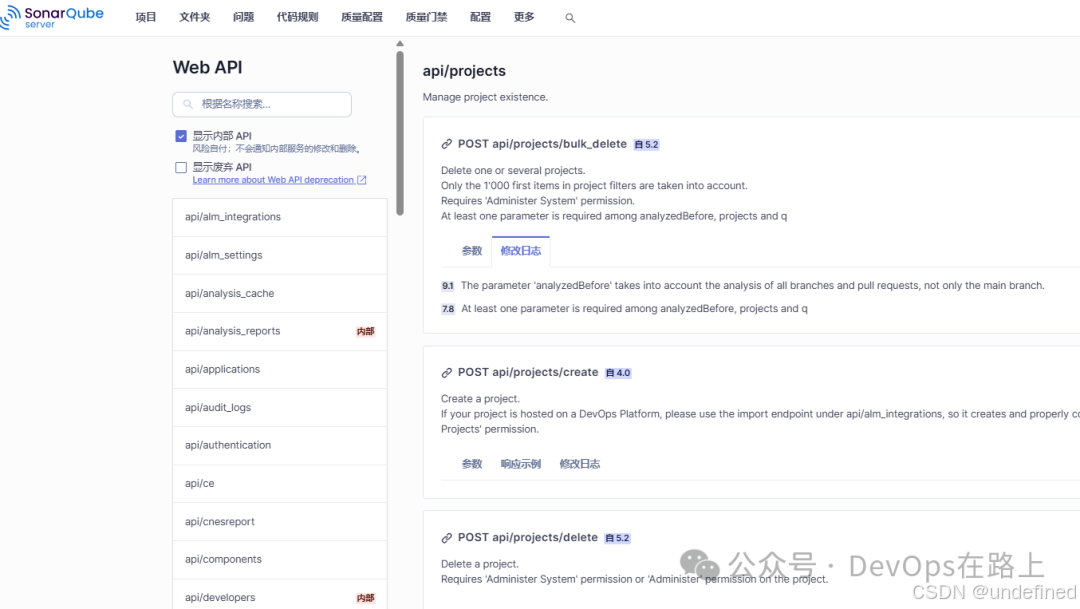Click the permalink icon for api/projects/create
Screen dimensions: 1080x609
coord(447,373)
